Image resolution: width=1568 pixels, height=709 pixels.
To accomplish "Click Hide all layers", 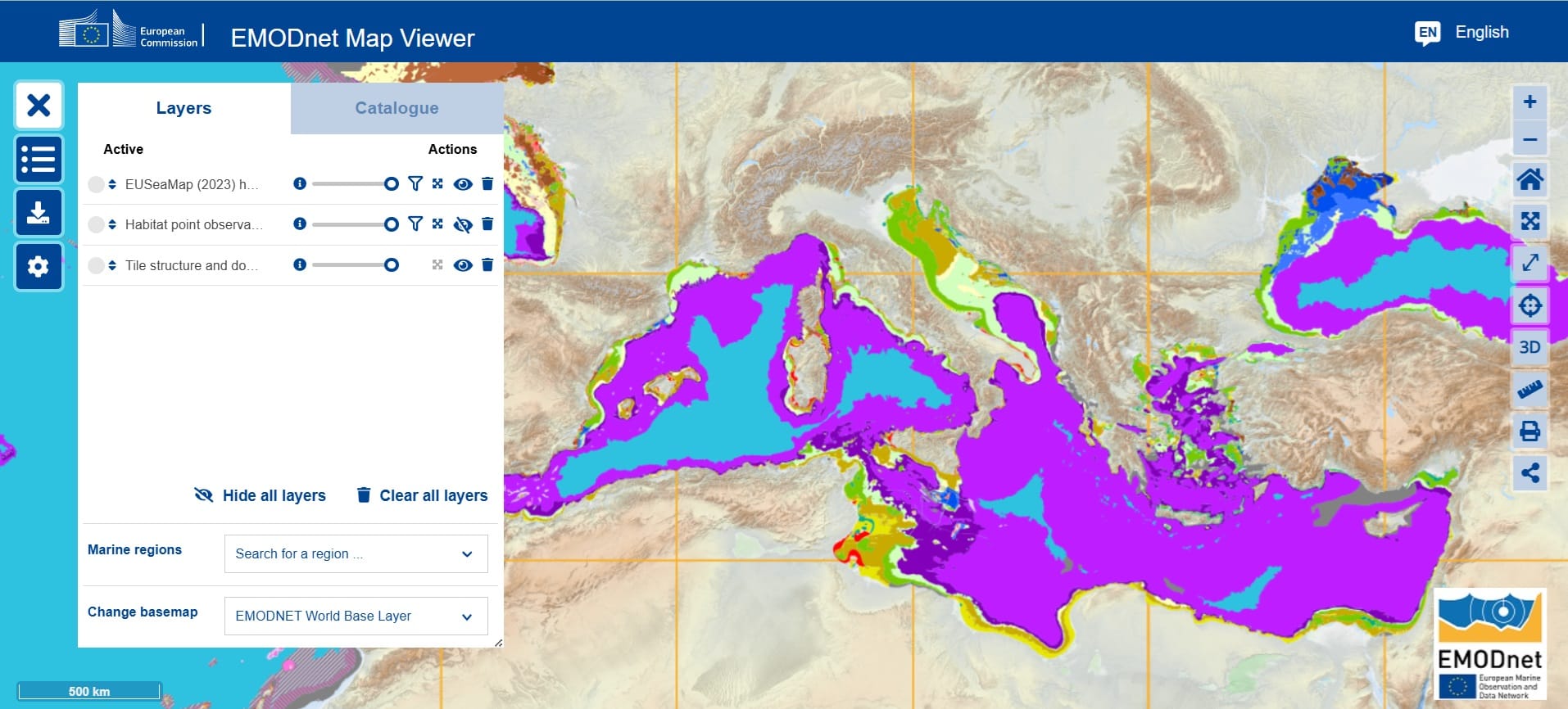I will [x=260, y=495].
